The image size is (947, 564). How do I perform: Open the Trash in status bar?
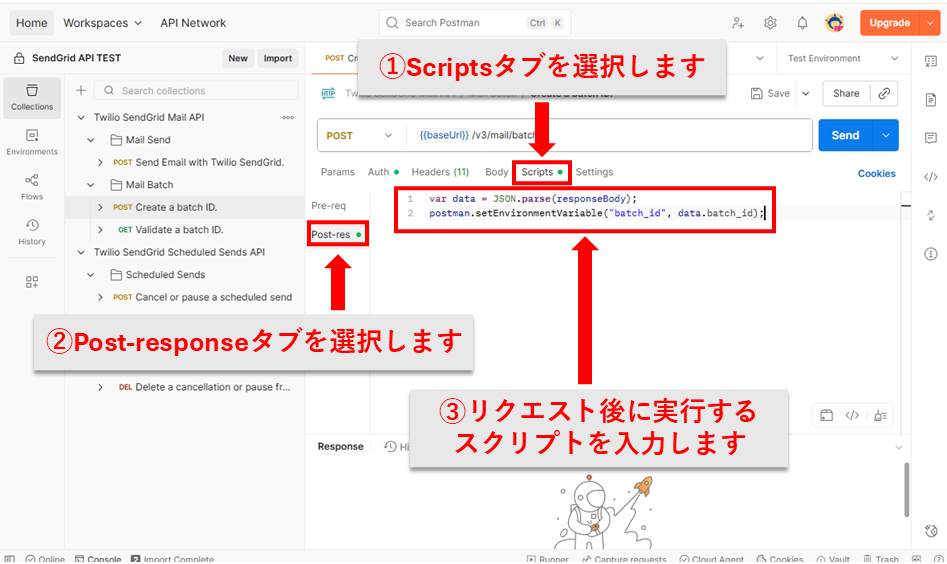click(881, 559)
